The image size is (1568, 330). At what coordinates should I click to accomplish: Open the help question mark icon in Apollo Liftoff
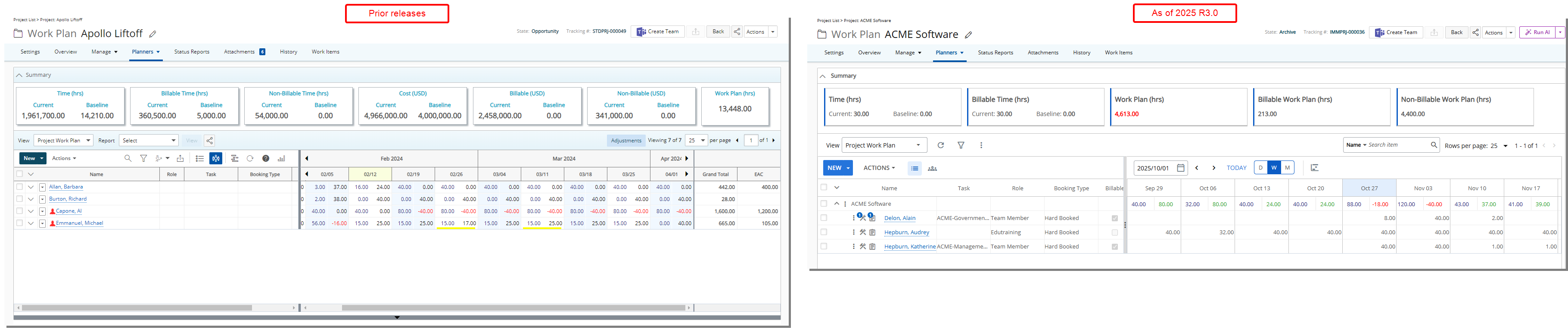[266, 158]
